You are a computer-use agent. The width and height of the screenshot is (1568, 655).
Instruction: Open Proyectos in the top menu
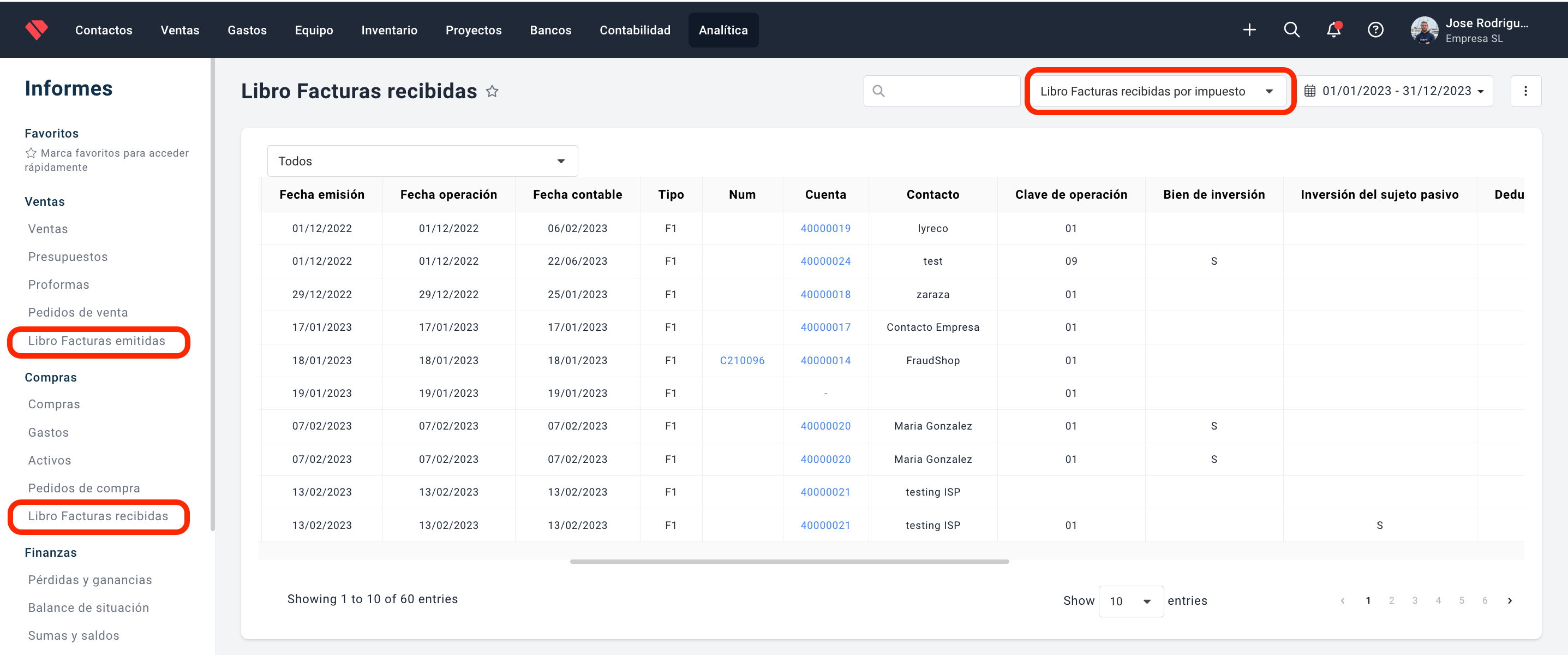click(474, 30)
